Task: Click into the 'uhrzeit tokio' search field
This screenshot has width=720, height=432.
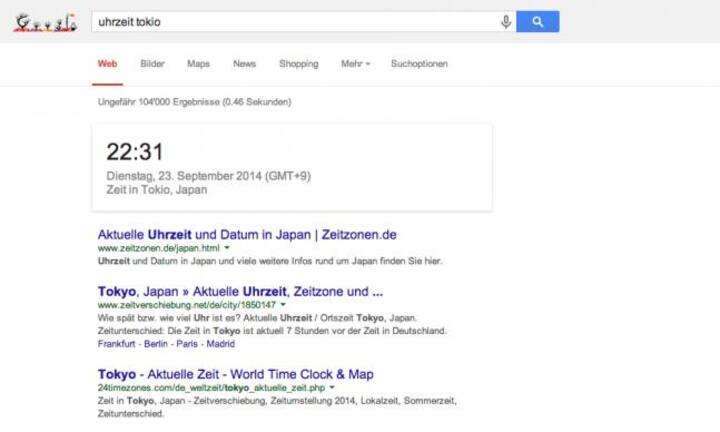Action: point(290,21)
